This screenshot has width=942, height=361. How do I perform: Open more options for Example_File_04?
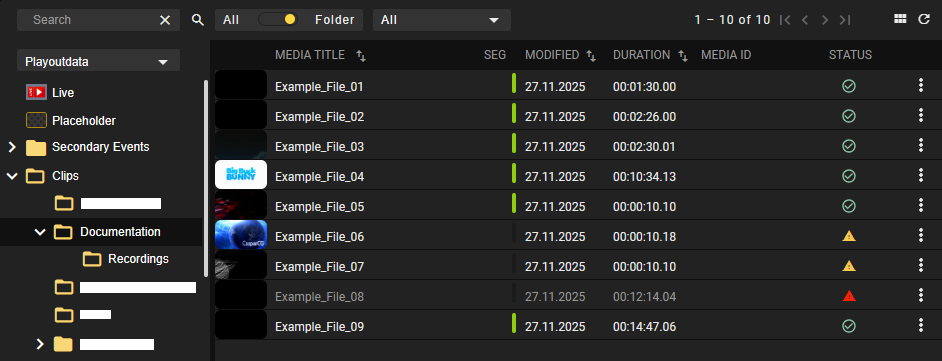[921, 175]
